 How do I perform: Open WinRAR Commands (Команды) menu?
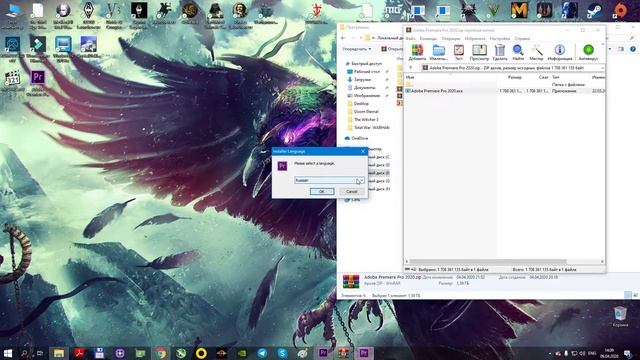428,38
